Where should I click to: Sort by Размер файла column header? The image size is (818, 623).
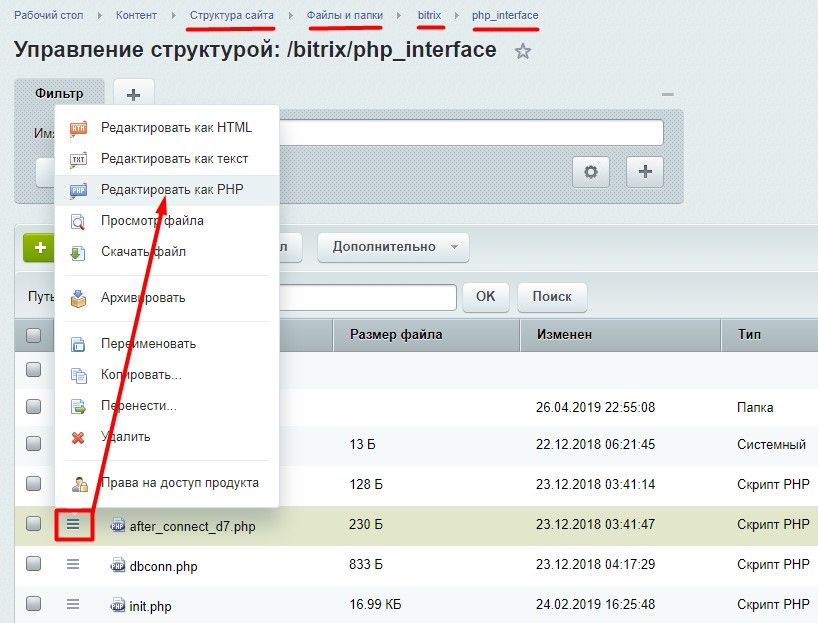(x=396, y=335)
